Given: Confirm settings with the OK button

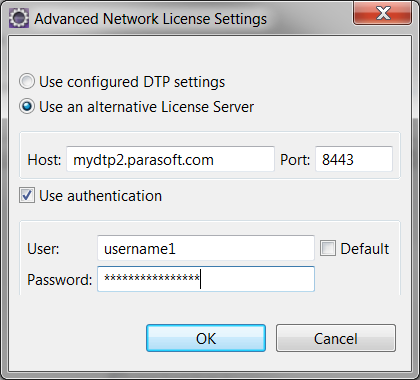Looking at the screenshot, I should click(x=206, y=338).
